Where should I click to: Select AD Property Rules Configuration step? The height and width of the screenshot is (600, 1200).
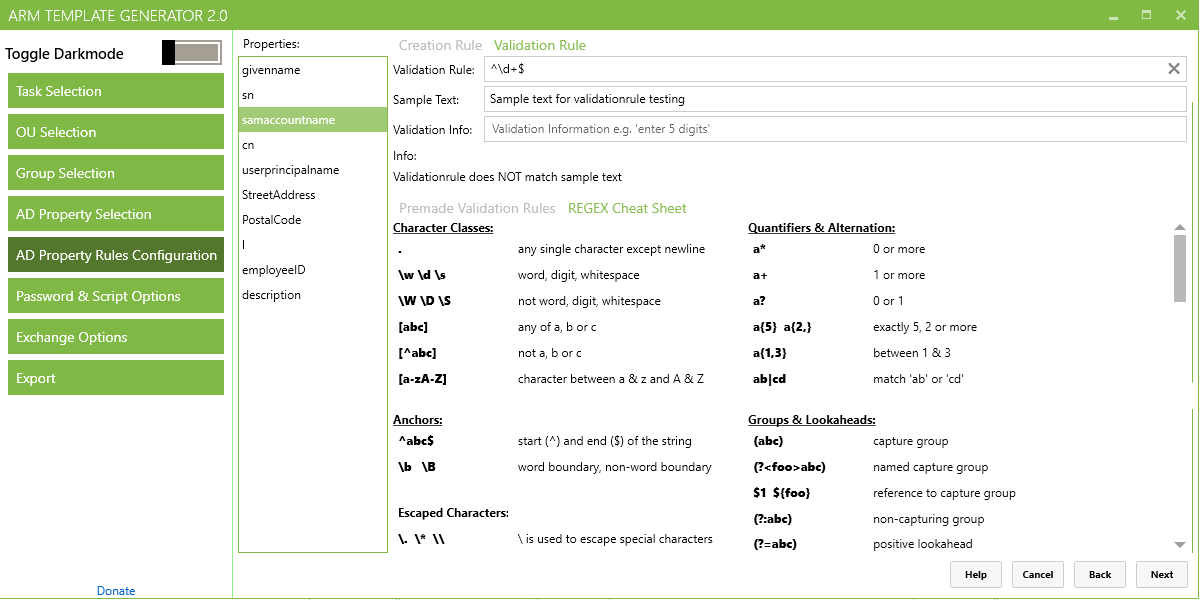tap(116, 255)
